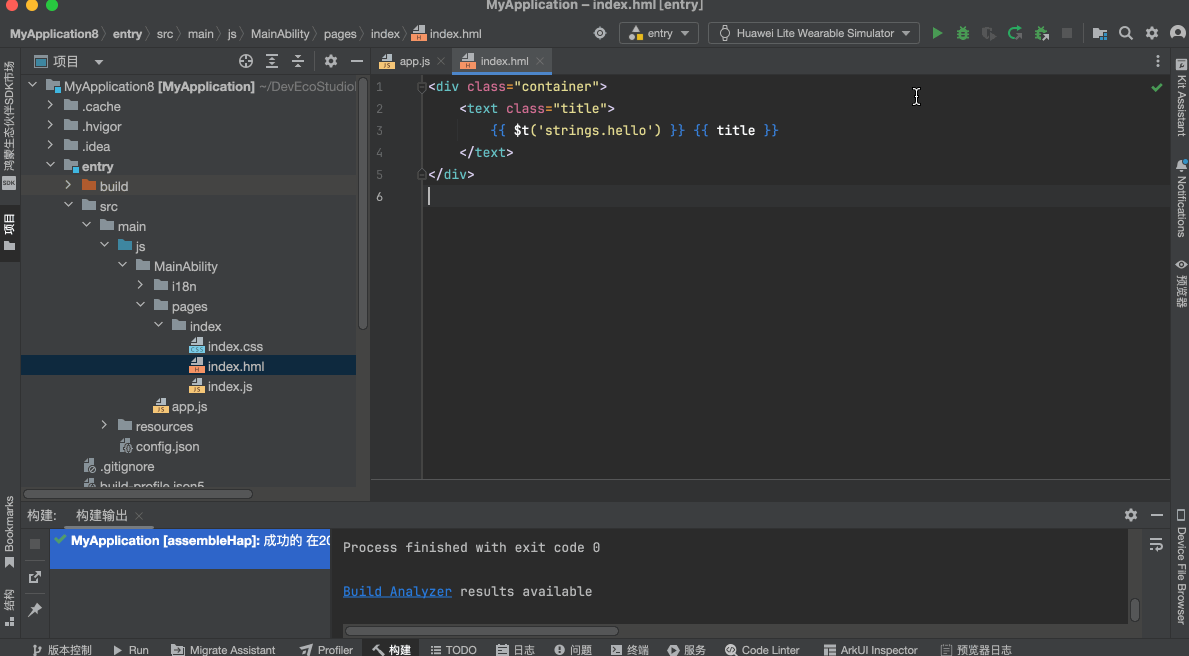Click the reload/hot-reload green arrow icon
Image resolution: width=1189 pixels, height=656 pixels.
[1015, 33]
